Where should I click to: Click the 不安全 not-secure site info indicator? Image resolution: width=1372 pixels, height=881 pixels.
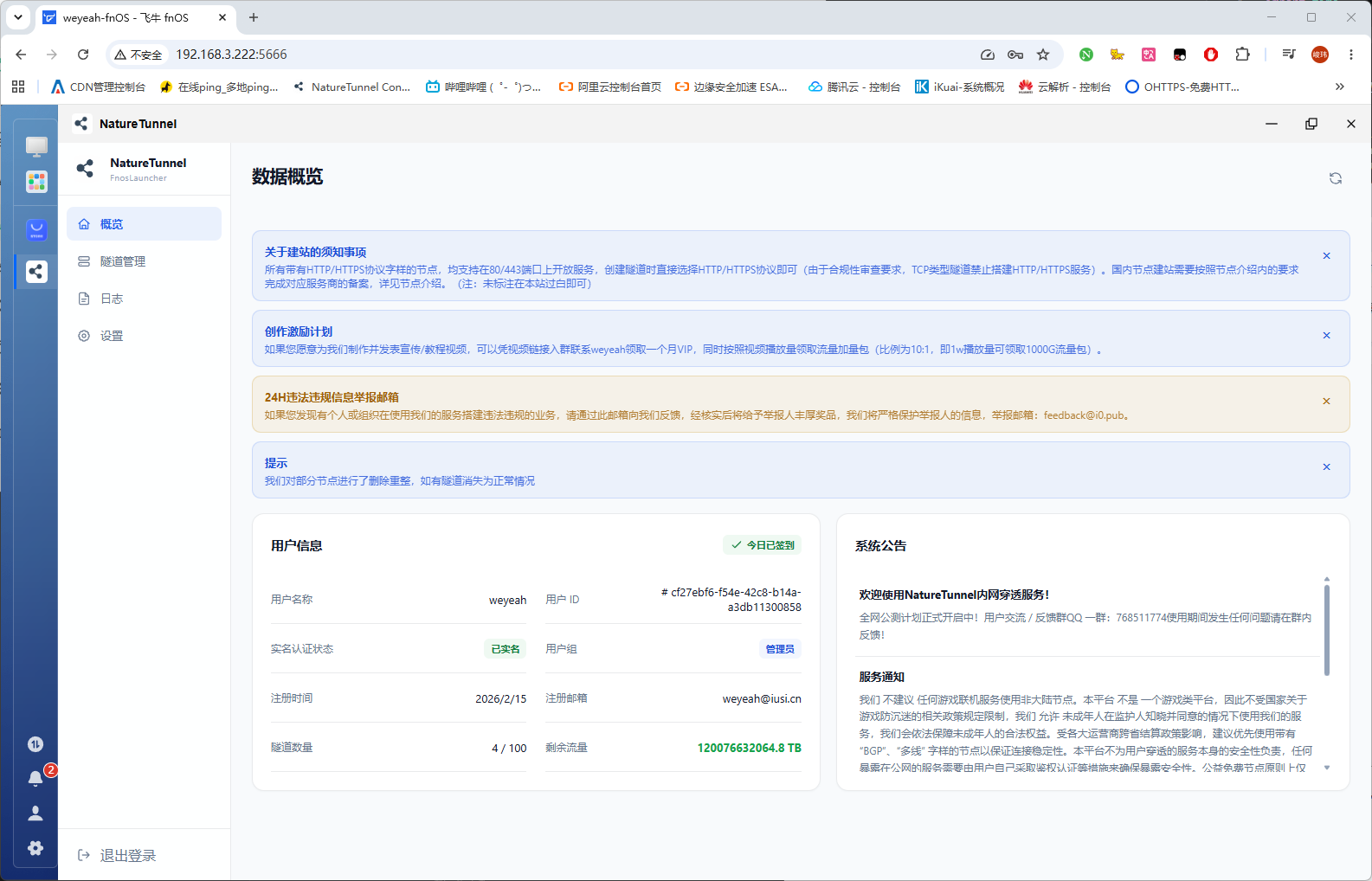138,55
